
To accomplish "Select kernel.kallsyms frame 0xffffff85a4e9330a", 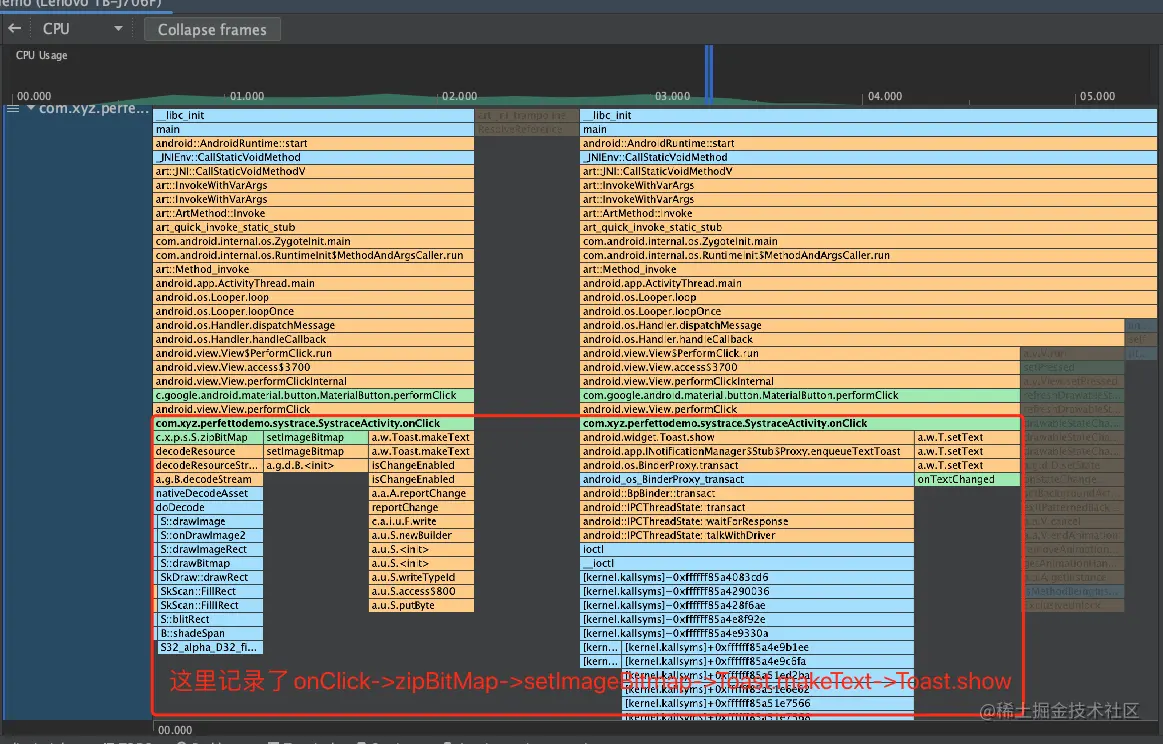I will [x=747, y=634].
